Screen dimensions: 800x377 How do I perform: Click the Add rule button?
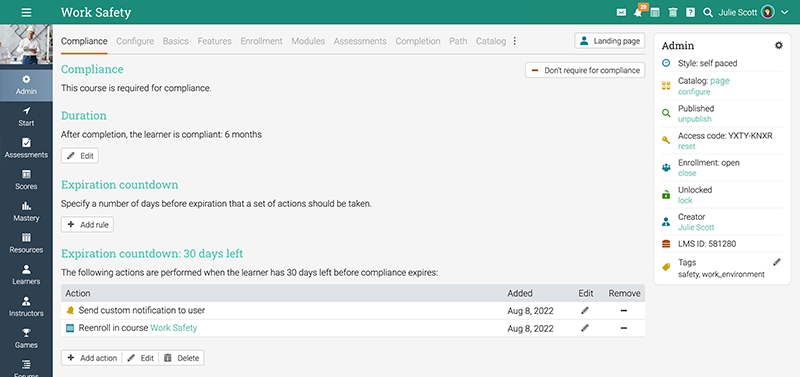pos(87,224)
